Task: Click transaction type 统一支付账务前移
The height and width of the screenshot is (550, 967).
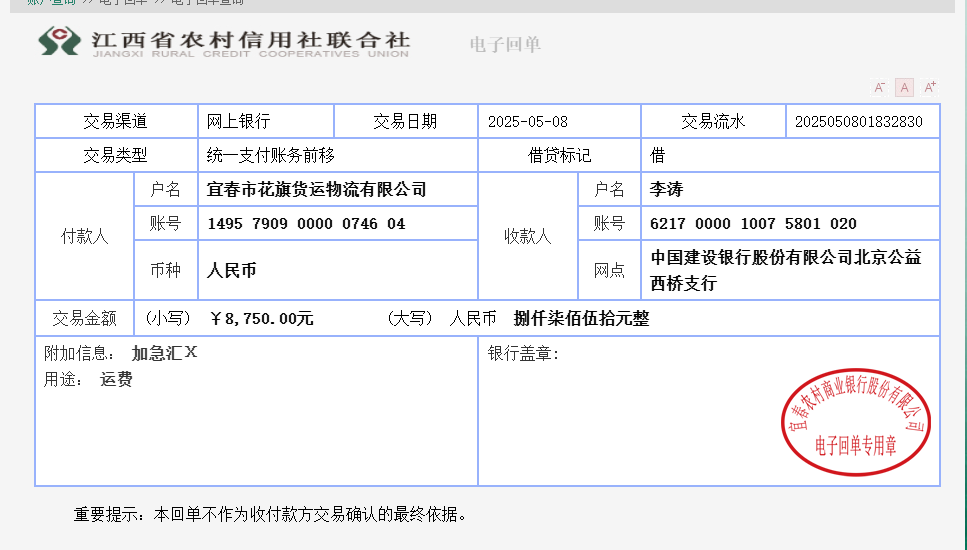Action: (271, 155)
